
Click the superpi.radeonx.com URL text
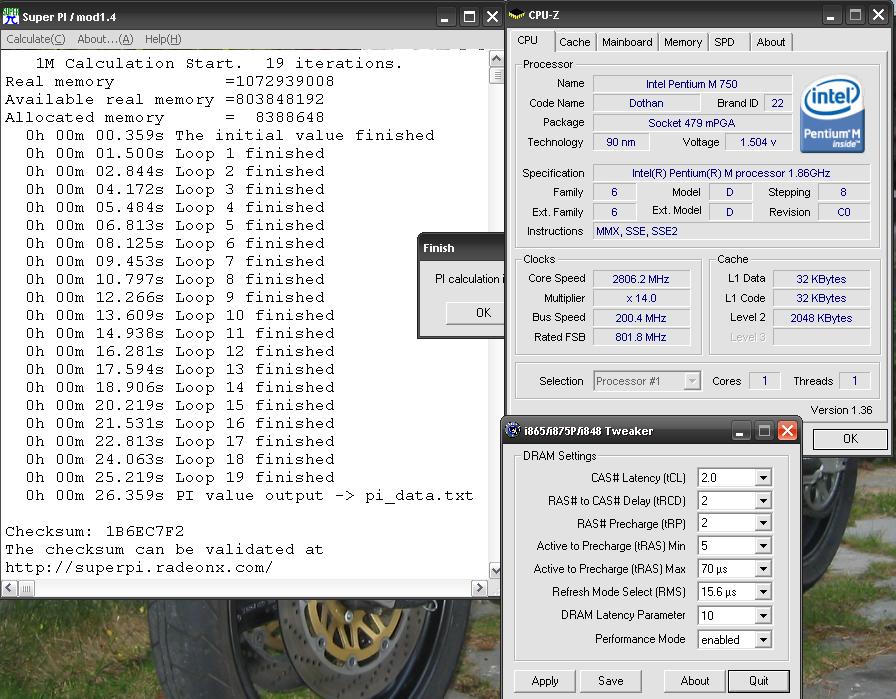pyautogui.click(x=139, y=568)
